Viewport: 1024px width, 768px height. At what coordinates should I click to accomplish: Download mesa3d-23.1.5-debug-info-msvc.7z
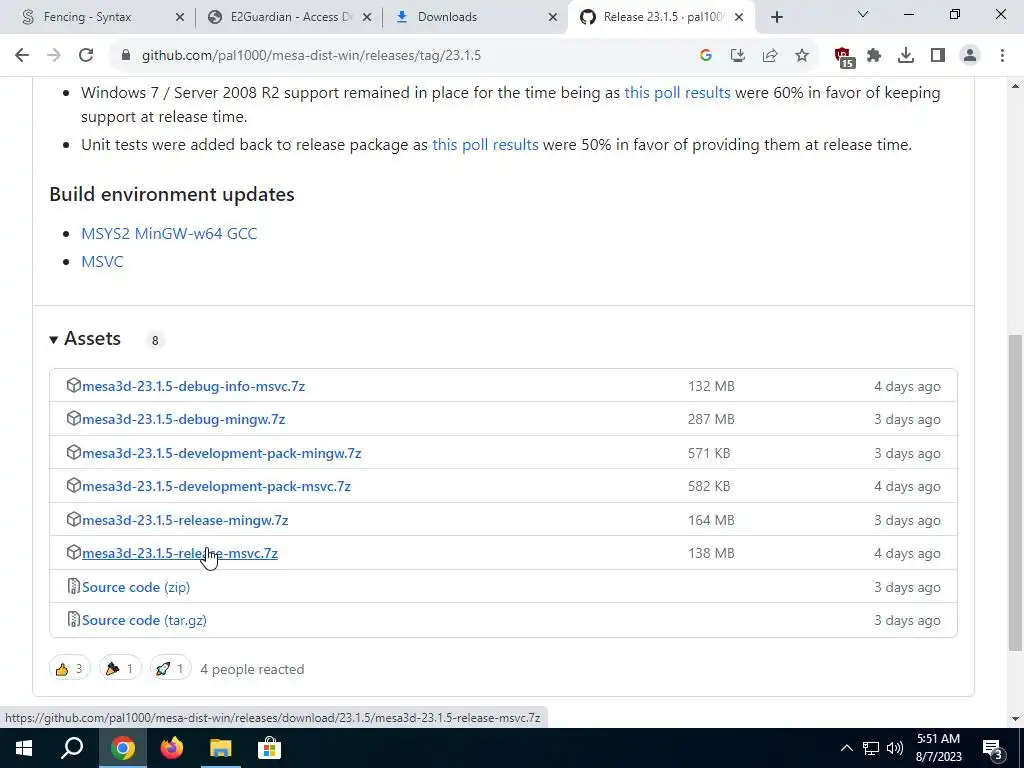click(193, 386)
